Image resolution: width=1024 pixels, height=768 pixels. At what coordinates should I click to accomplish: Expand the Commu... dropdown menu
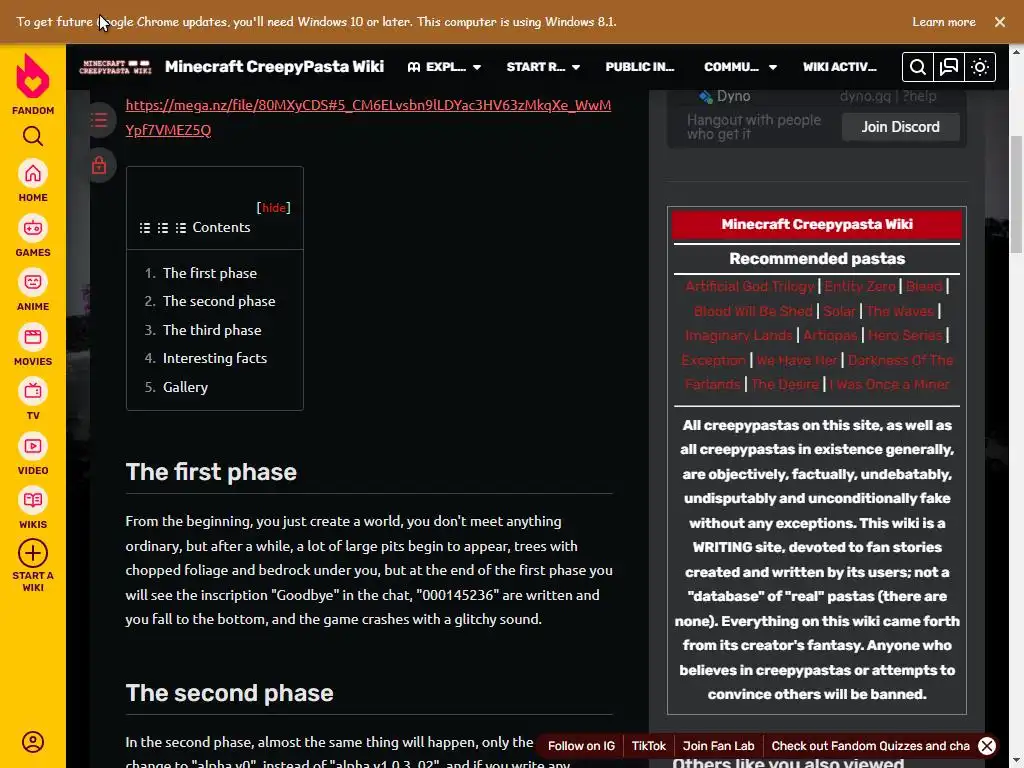(740, 67)
